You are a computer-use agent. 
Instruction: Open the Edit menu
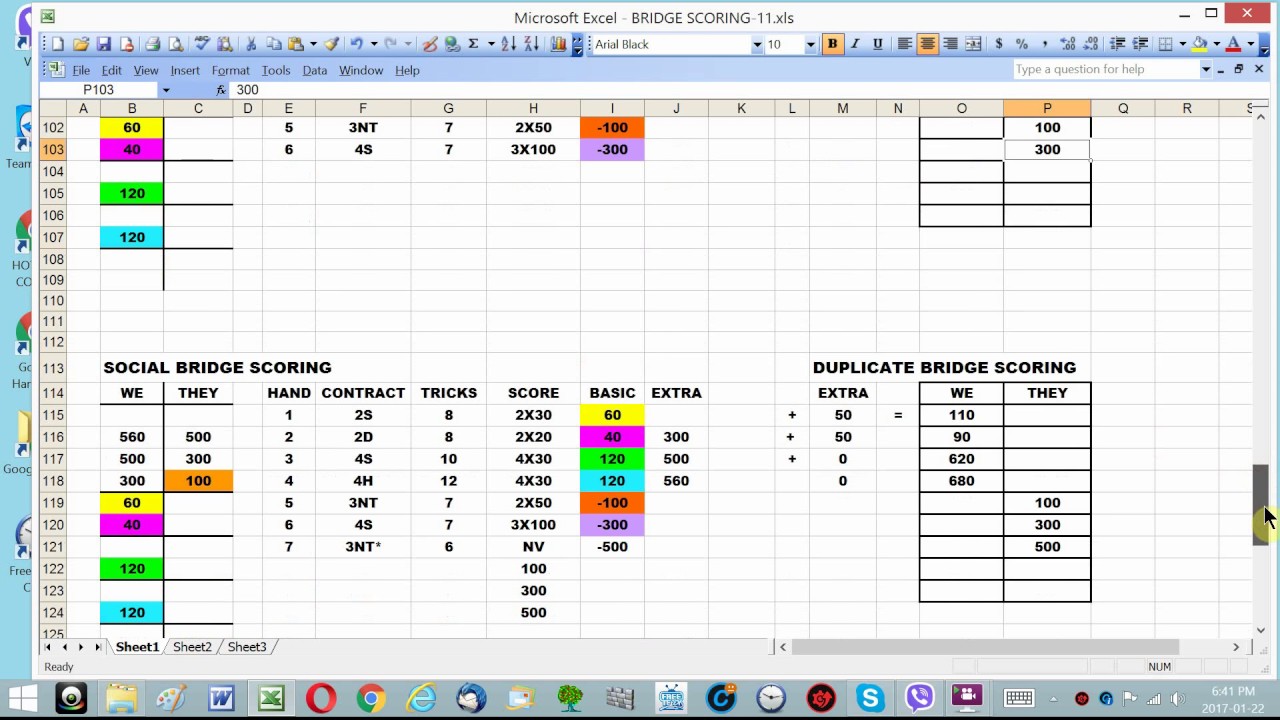coord(111,70)
